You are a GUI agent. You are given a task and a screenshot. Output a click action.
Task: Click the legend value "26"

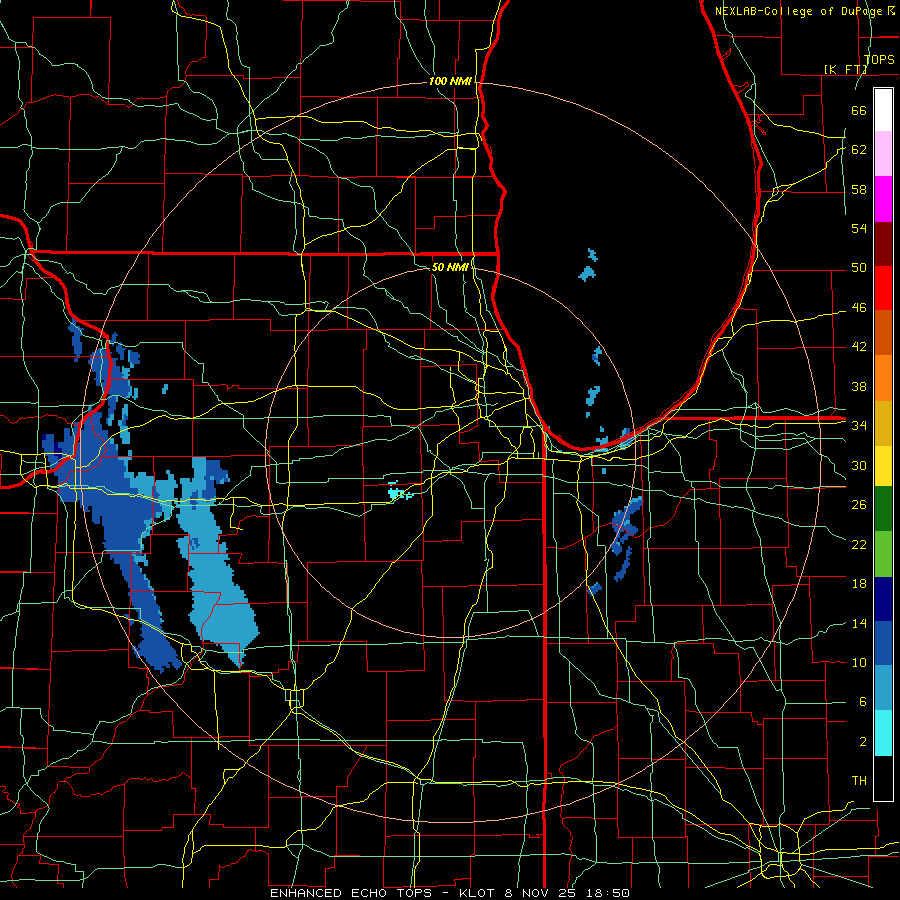(859, 505)
